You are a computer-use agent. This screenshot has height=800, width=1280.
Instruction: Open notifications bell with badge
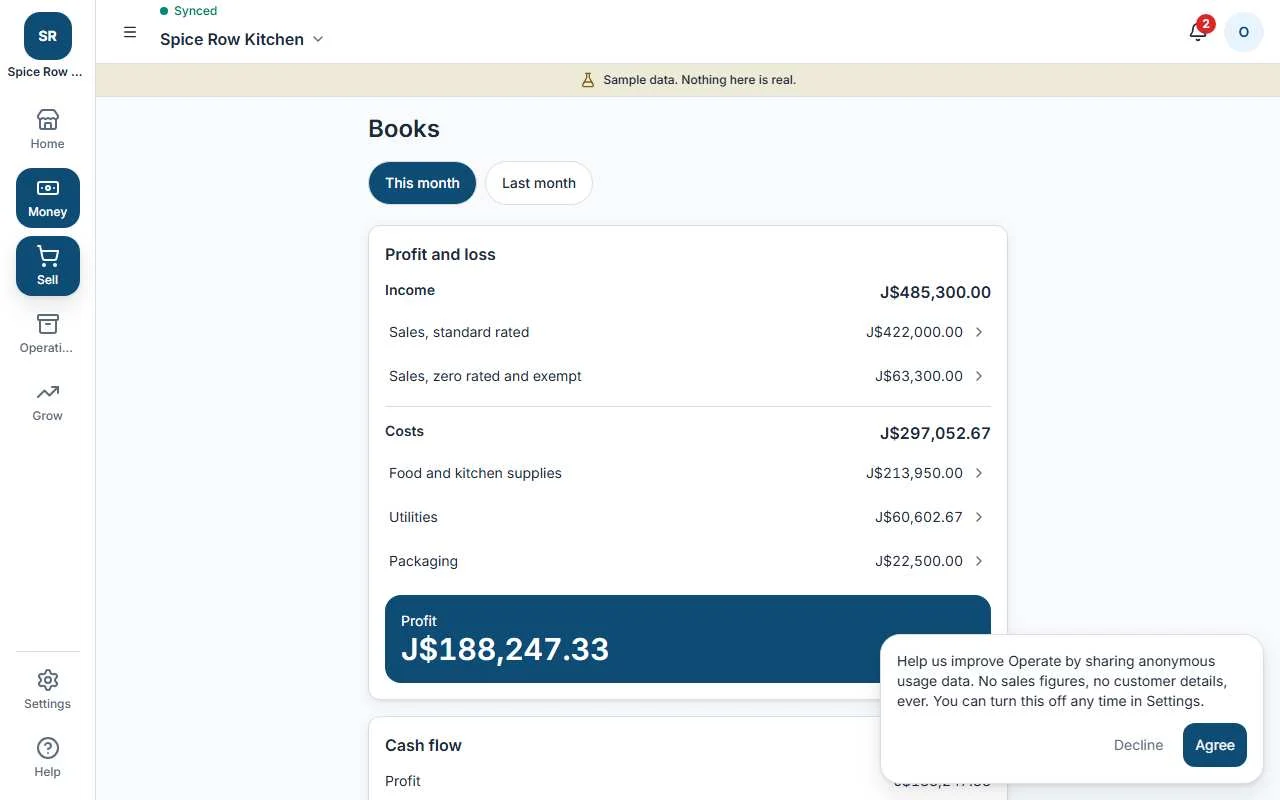coord(1198,32)
